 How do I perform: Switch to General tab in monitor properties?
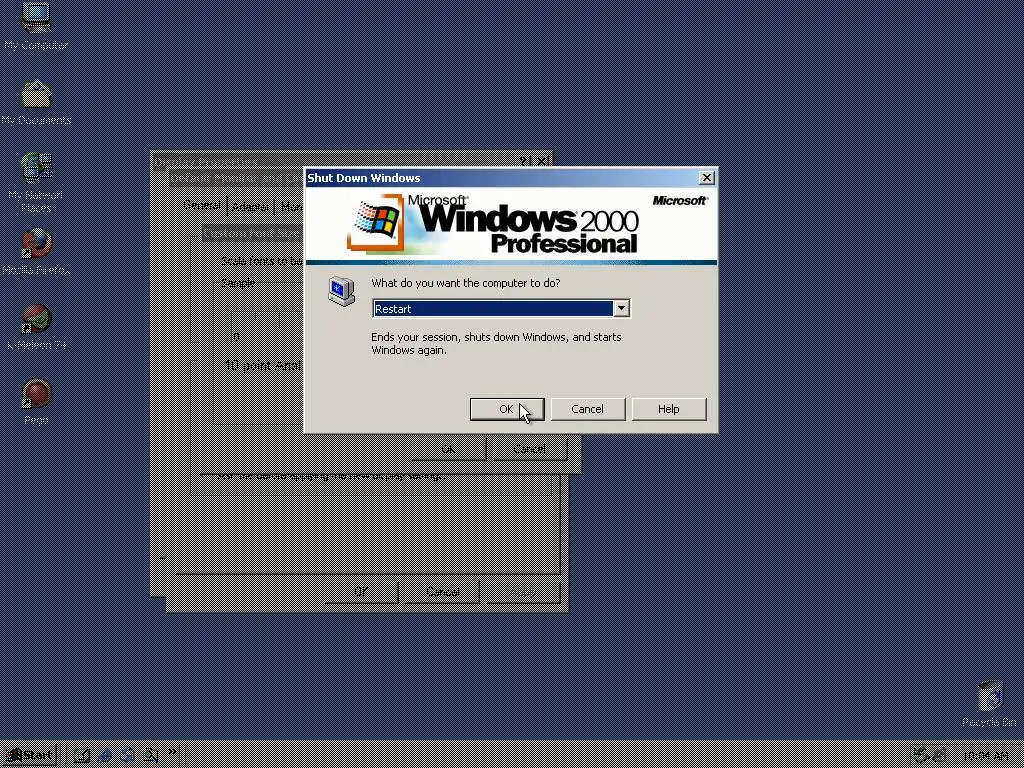(202, 205)
